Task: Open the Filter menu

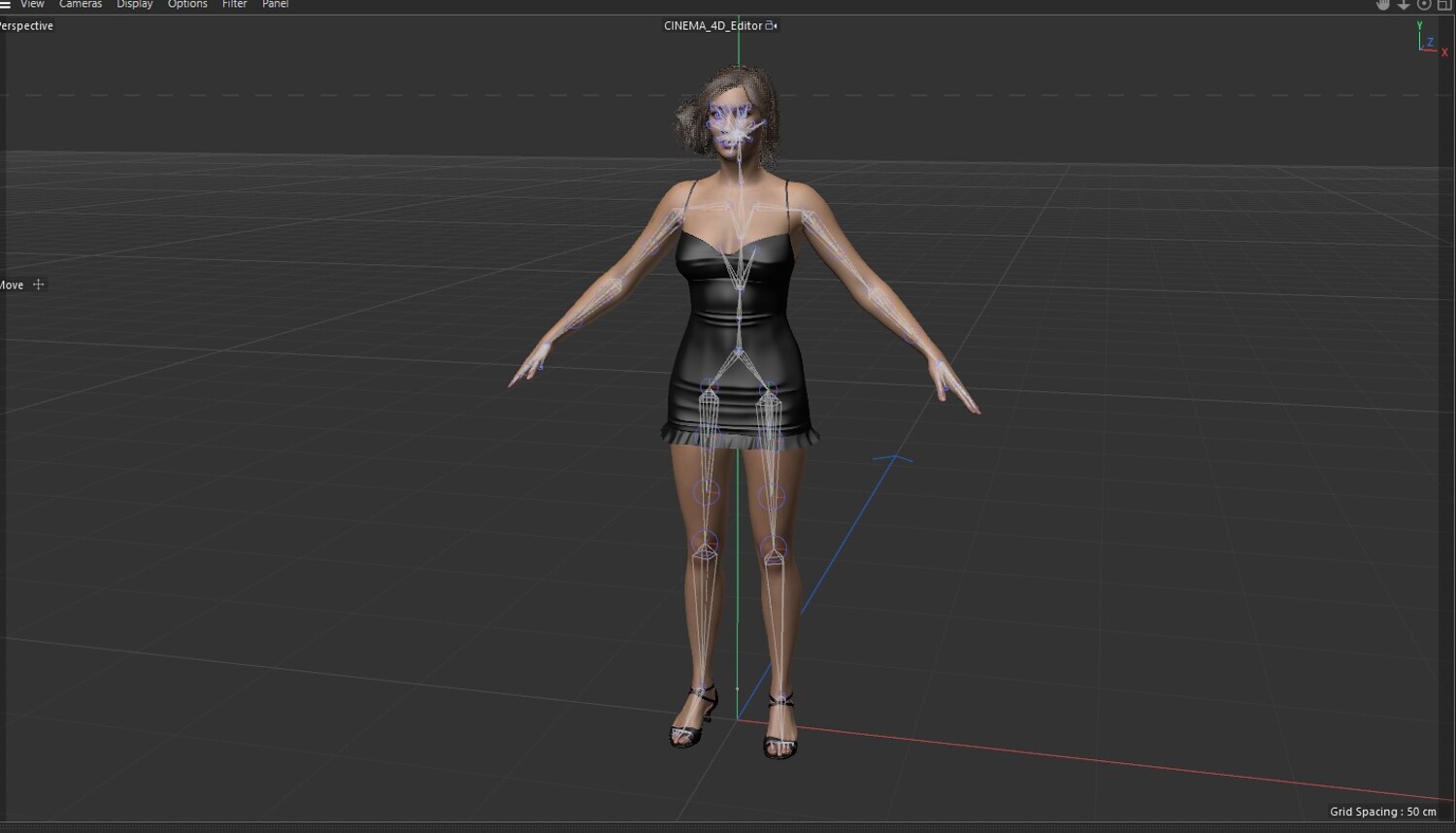Action: point(234,4)
